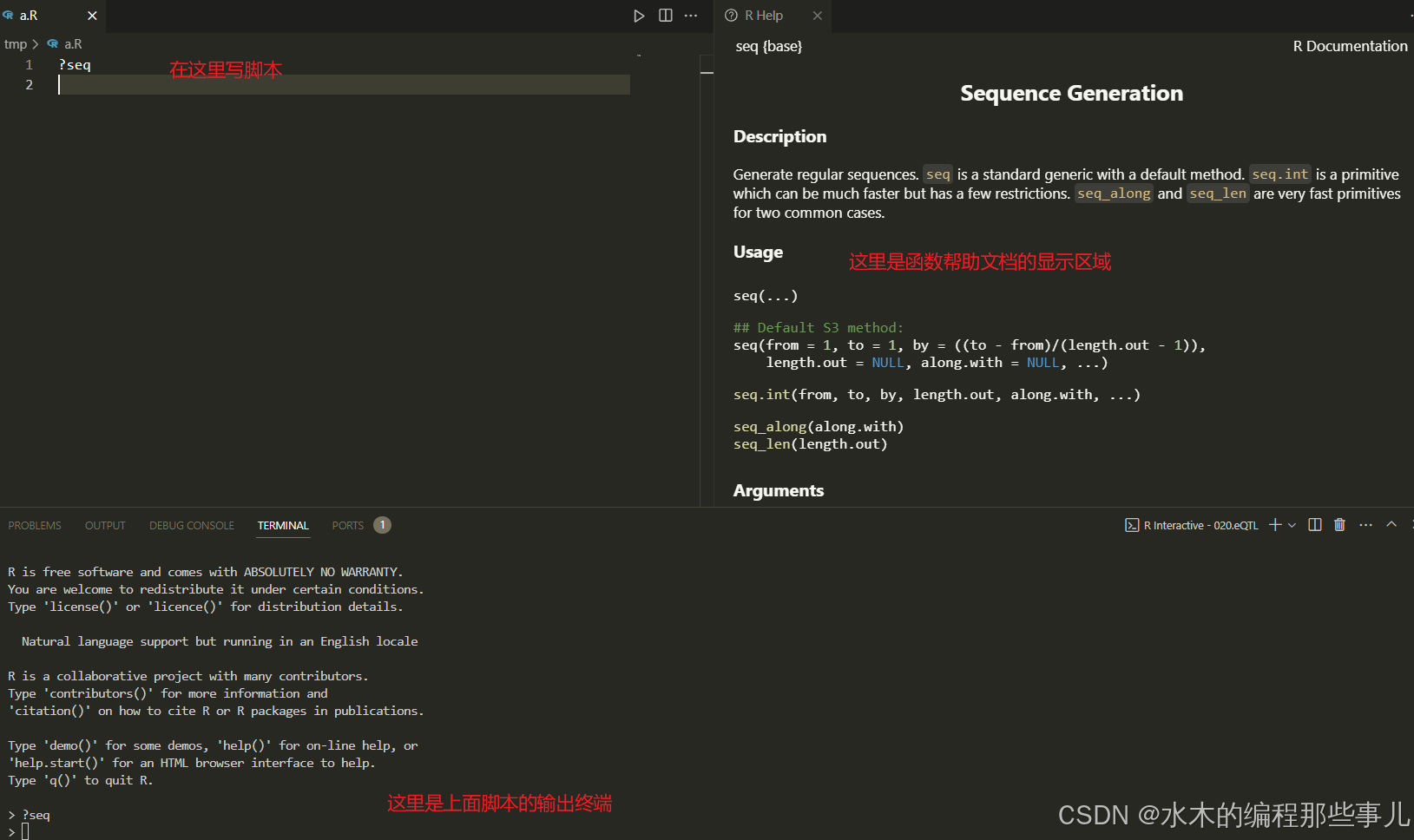Open the launch profile dropdown arrow

(1292, 525)
